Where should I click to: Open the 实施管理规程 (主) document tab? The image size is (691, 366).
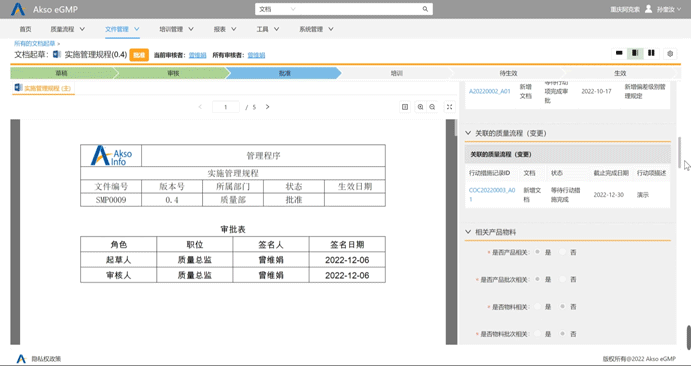pos(43,88)
